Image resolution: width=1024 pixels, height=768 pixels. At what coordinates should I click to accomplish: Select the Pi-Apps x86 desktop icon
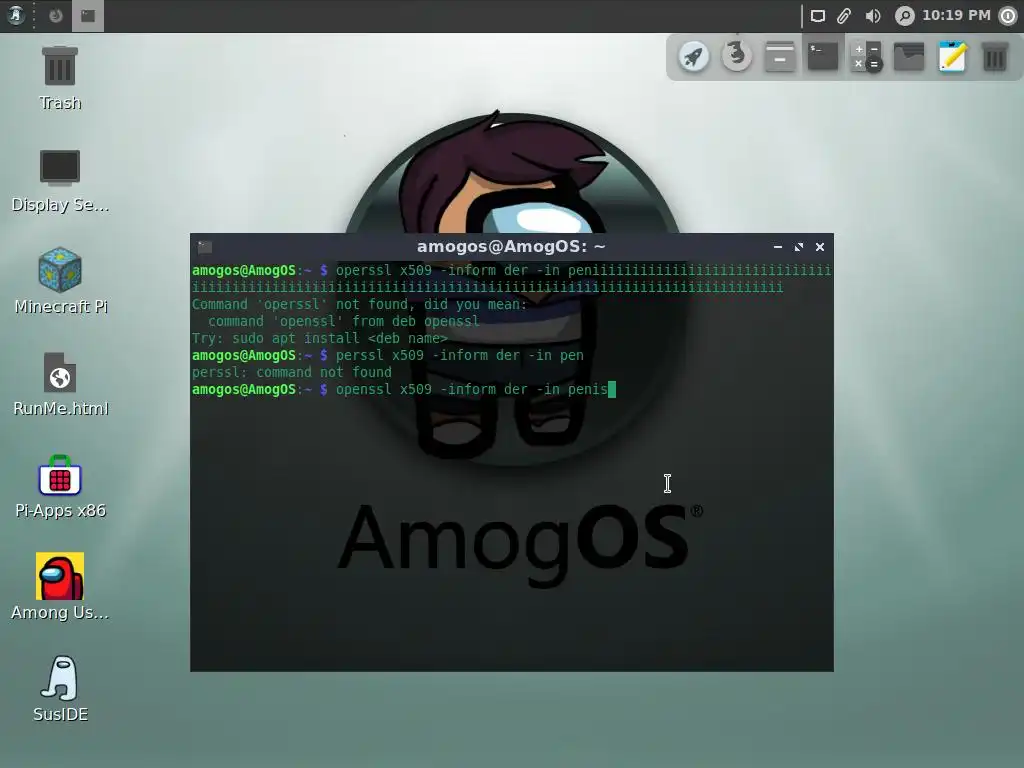point(60,486)
